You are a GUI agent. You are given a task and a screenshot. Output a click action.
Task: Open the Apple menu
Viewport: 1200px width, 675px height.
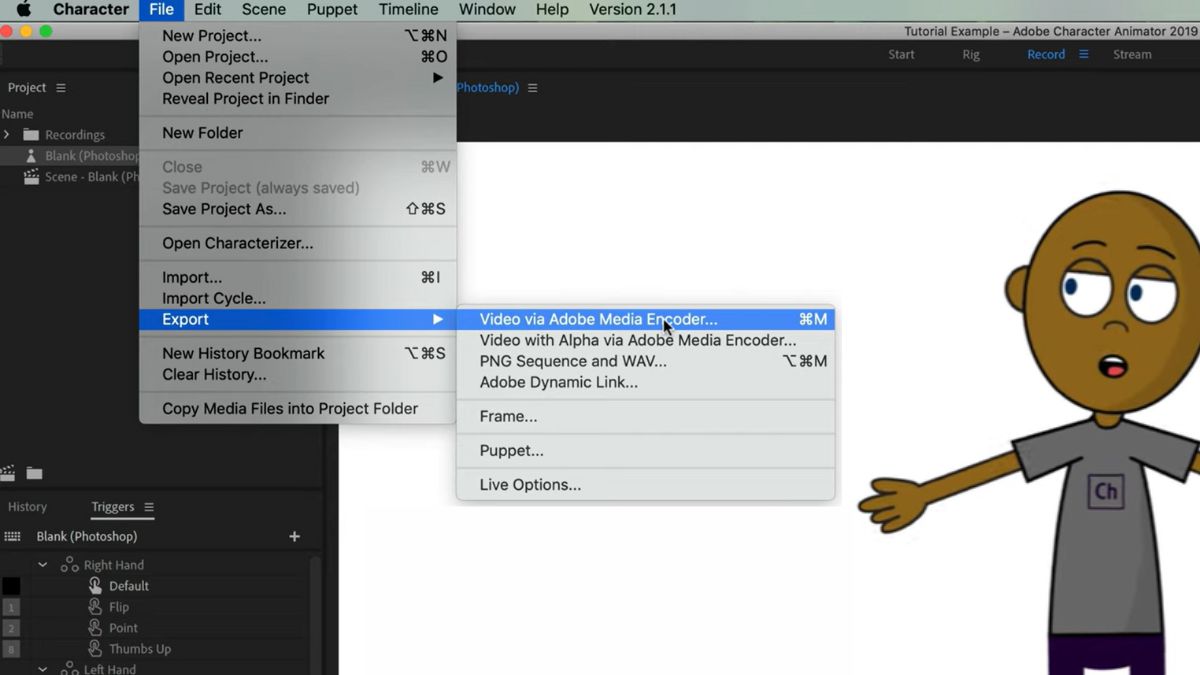pos(22,10)
